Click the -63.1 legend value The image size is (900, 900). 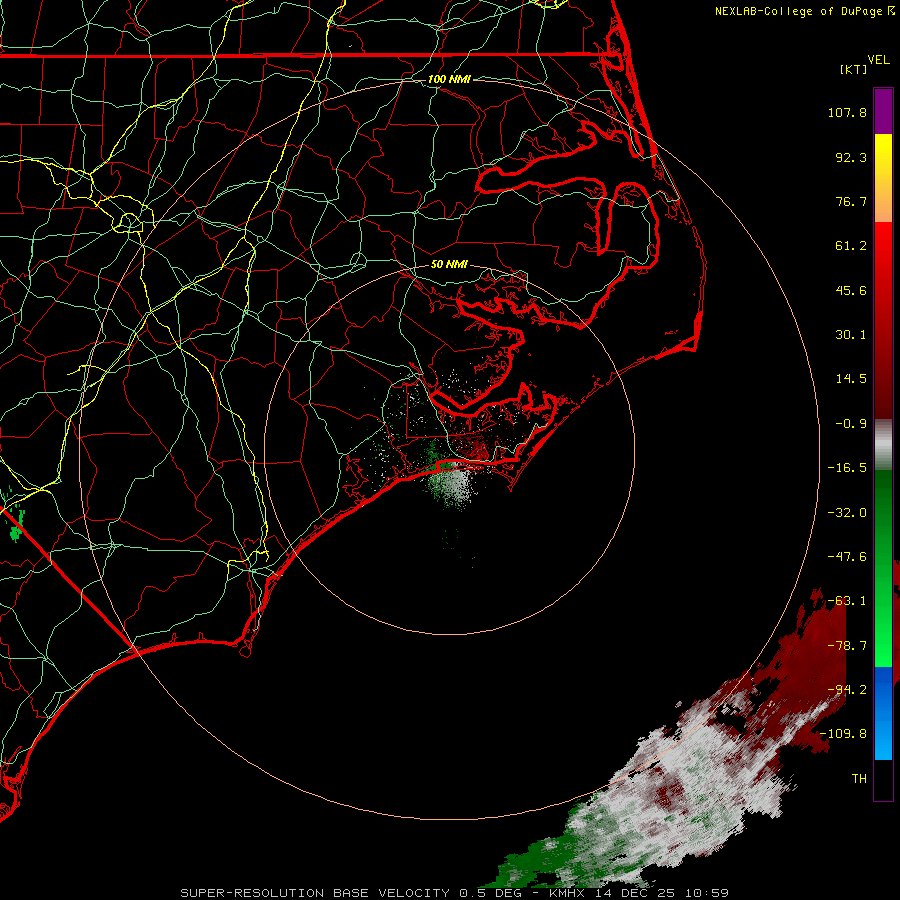tap(847, 601)
